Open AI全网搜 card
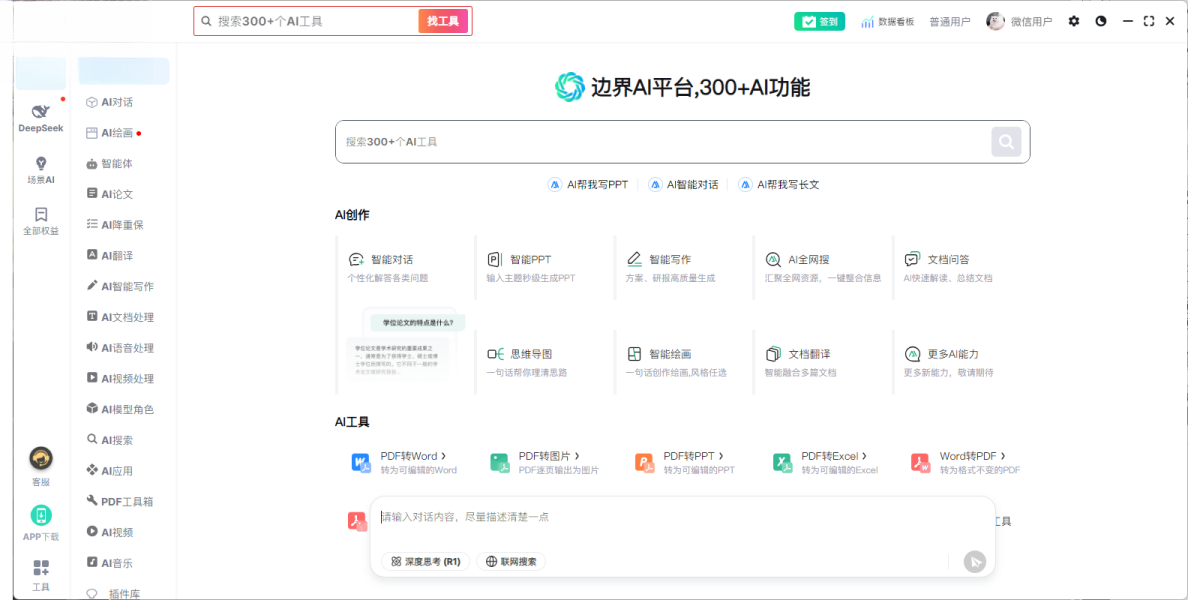 [x=822, y=268]
